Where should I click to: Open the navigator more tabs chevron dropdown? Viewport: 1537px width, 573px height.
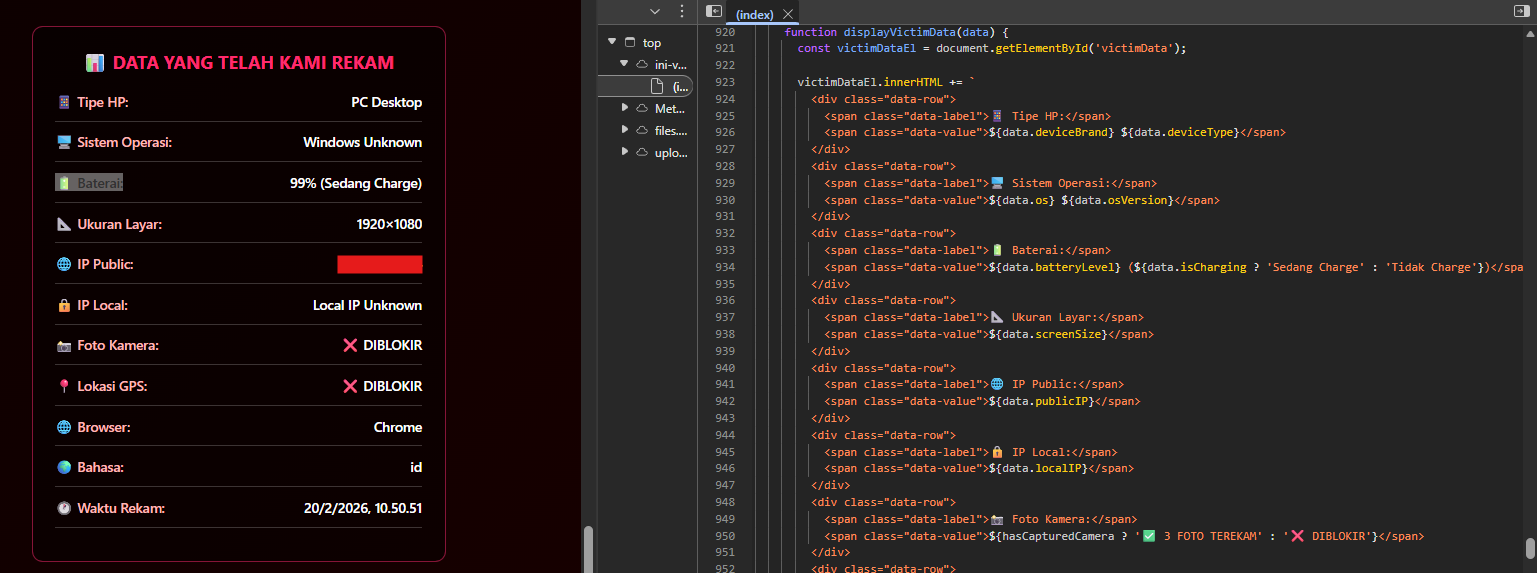pos(655,11)
